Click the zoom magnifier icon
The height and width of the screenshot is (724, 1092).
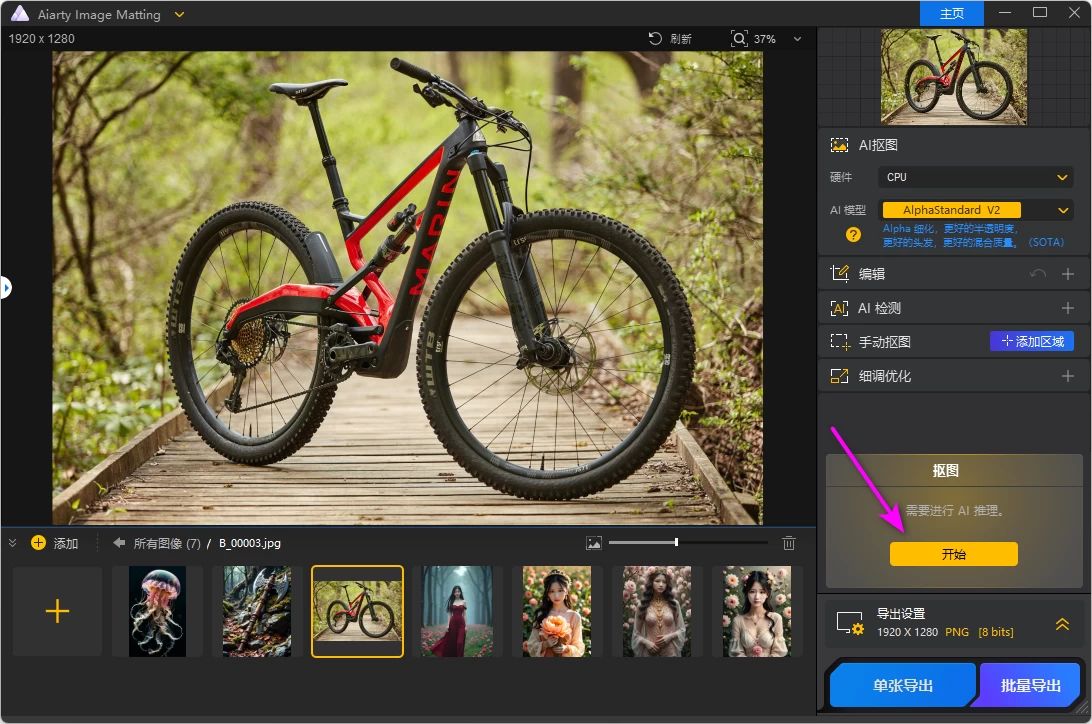click(x=738, y=38)
